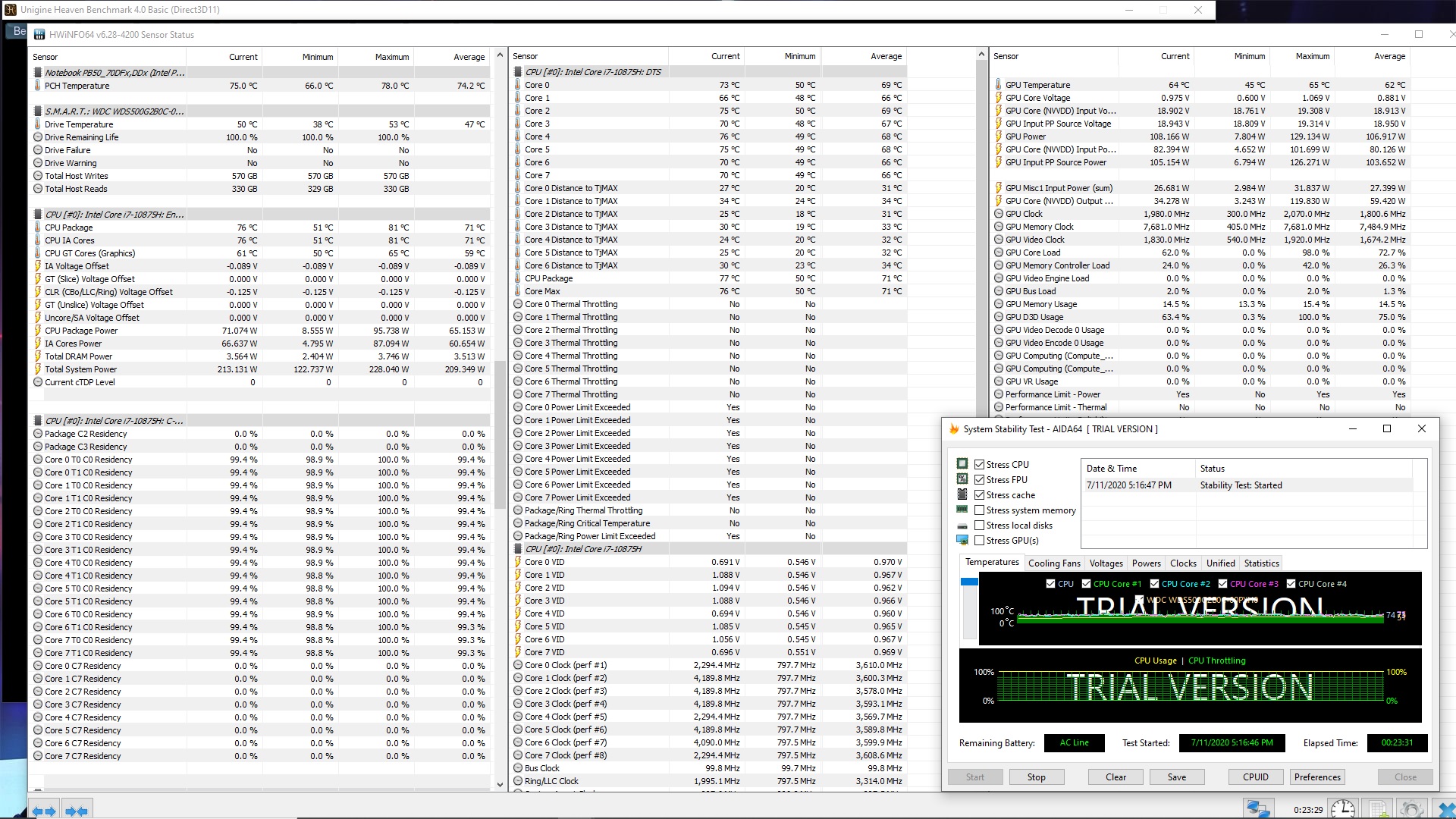Viewport: 1456px width, 819px height.
Task: Open the Clocks tab
Action: (1183, 563)
